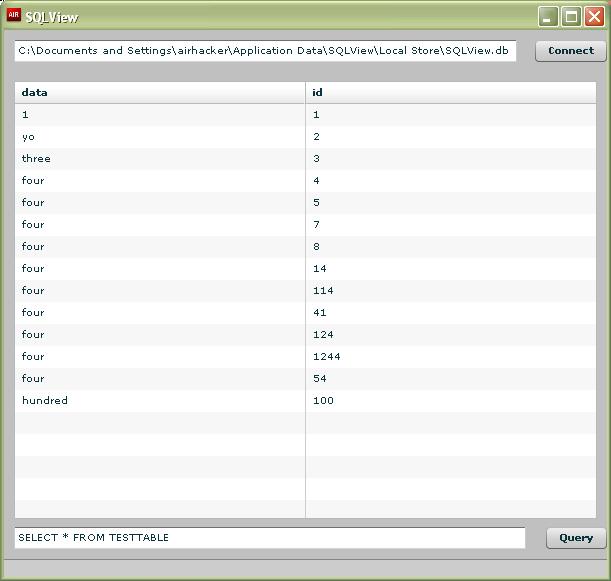Minimize the SQLView window
Screen dimensions: 611x581
click(548, 17)
